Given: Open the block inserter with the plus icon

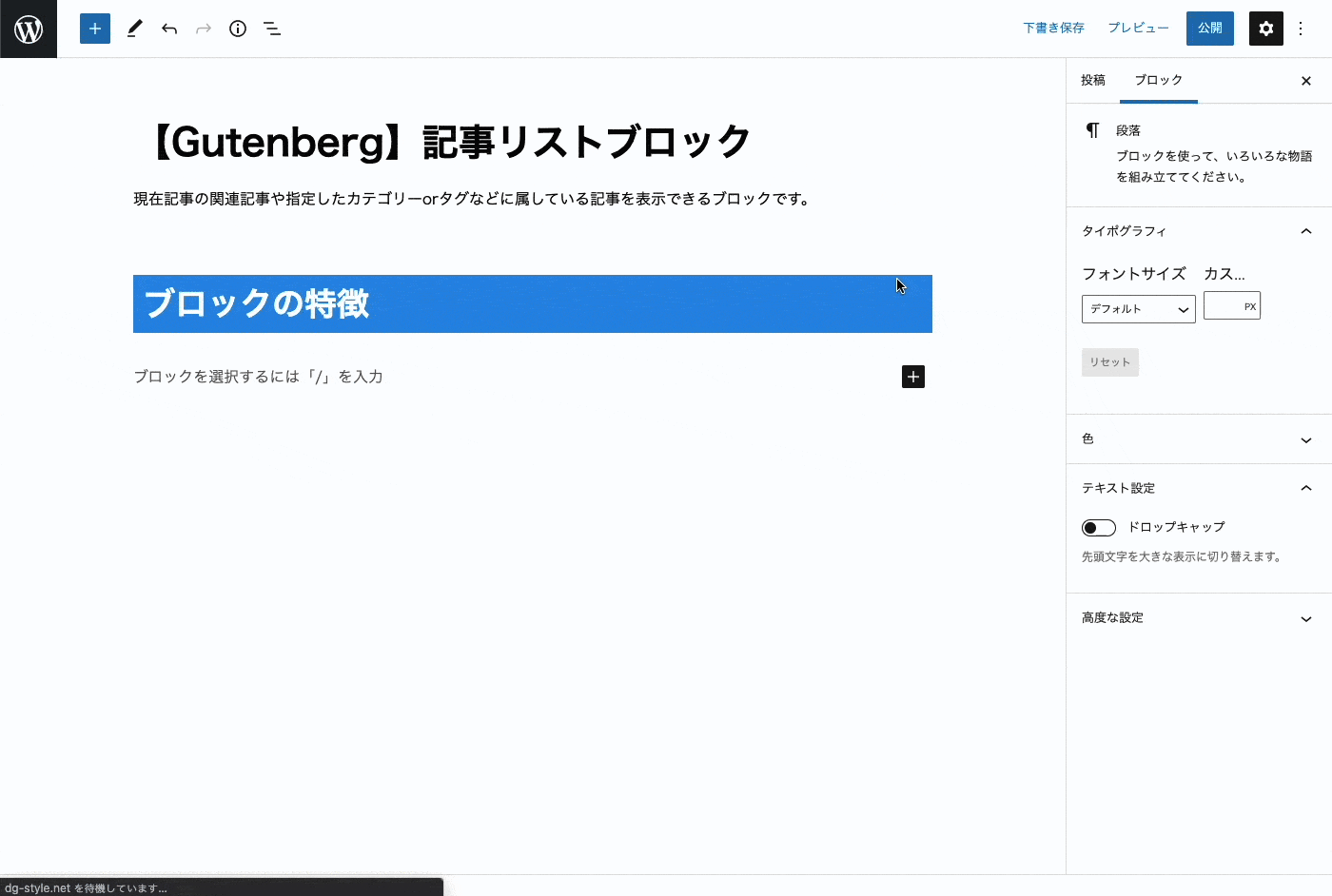Looking at the screenshot, I should (94, 29).
